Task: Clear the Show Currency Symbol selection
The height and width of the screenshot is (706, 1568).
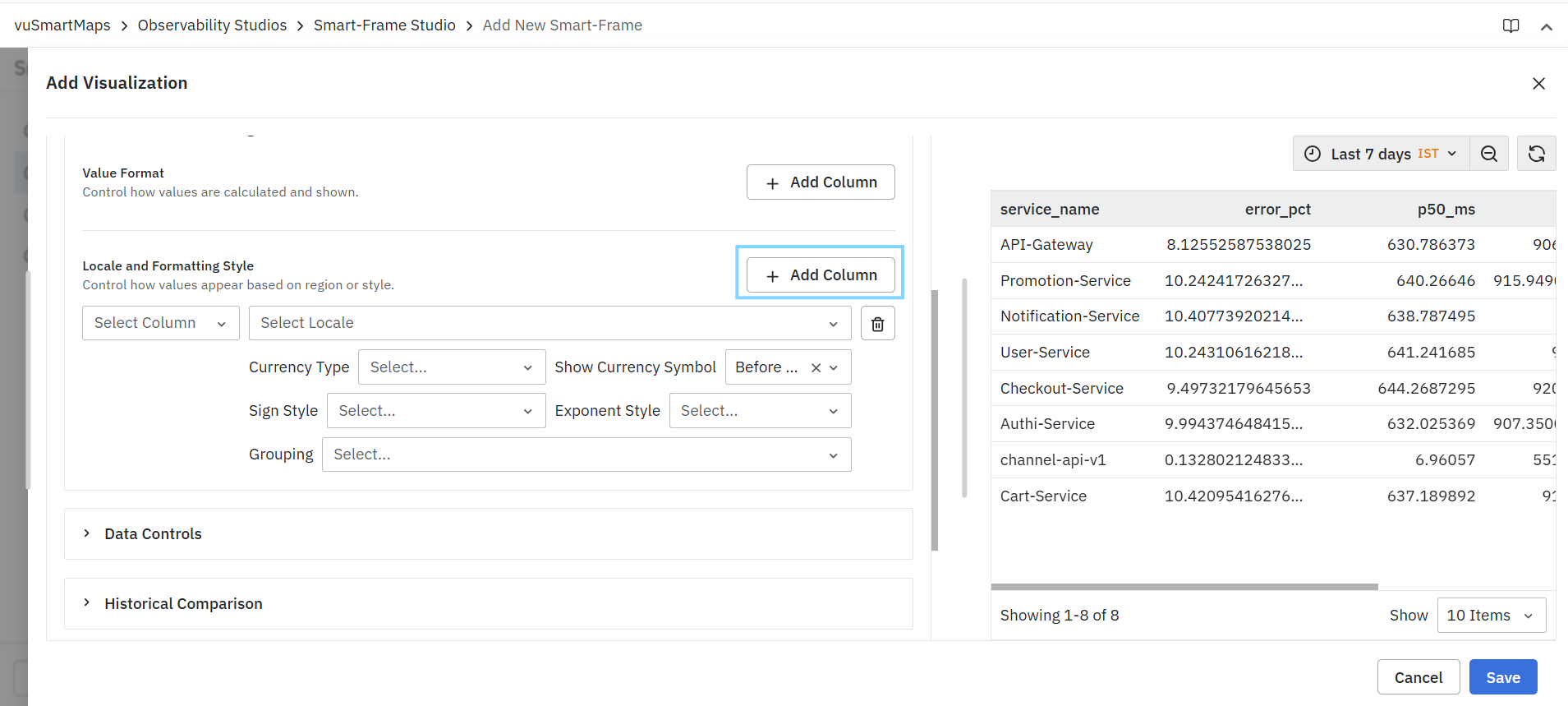Action: point(816,367)
